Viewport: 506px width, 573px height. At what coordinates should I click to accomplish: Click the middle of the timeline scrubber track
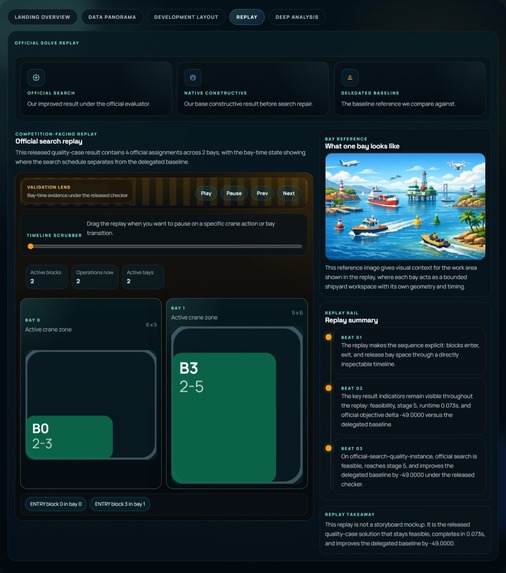tap(165, 246)
